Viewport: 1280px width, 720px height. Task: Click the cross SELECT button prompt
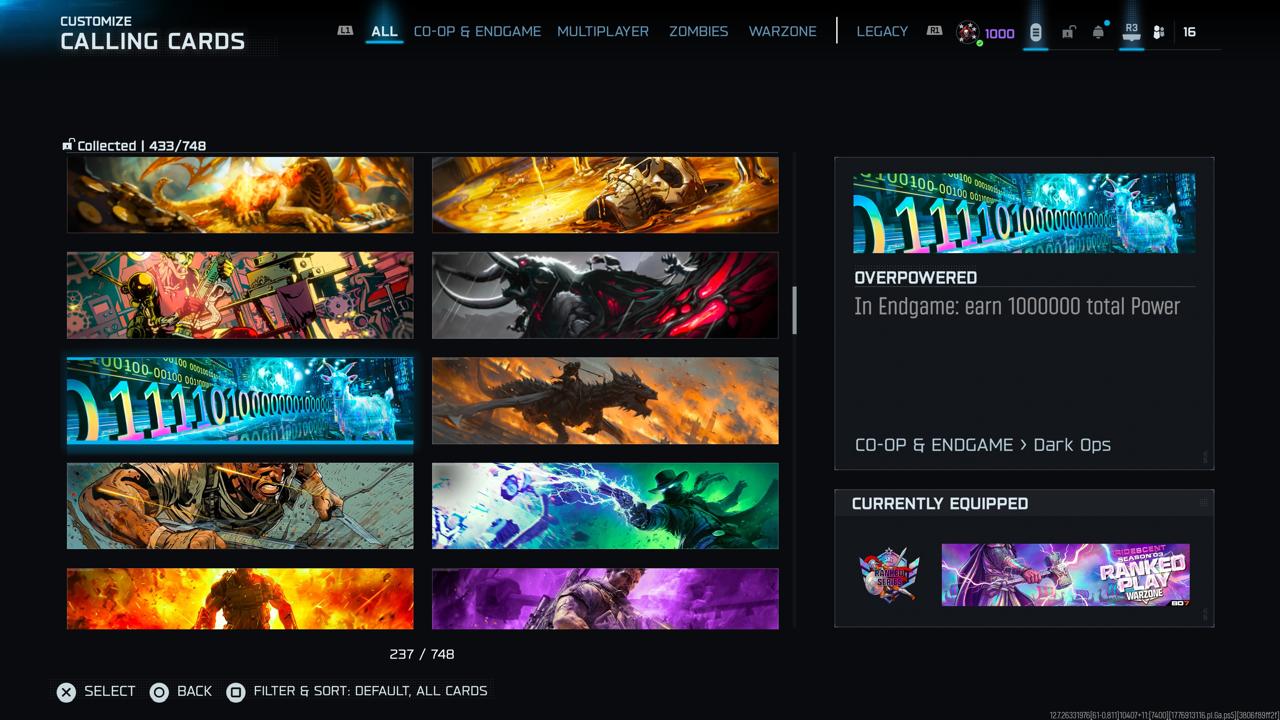(96, 691)
